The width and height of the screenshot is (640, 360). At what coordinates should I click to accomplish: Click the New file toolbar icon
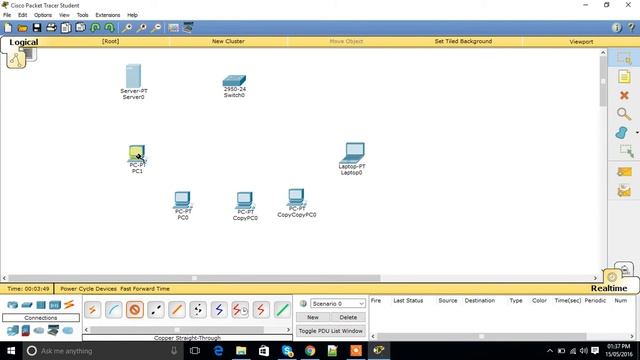coord(8,28)
